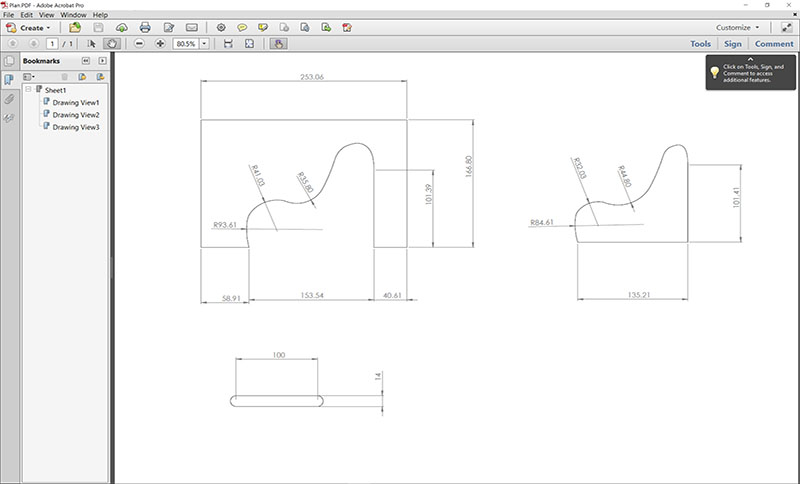This screenshot has width=800, height=484.
Task: Open the Tools pane
Action: click(701, 44)
